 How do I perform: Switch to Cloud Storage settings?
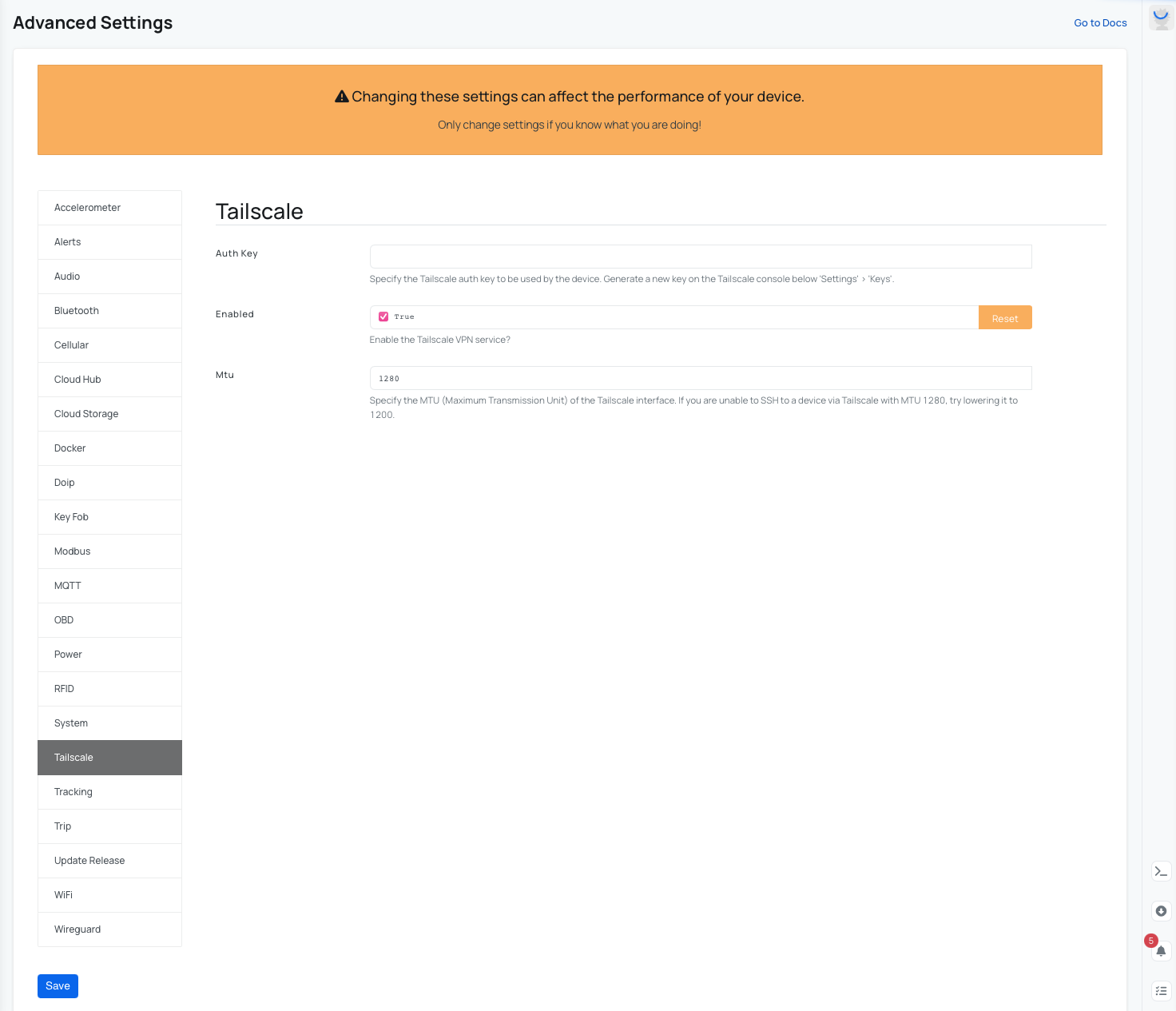[x=109, y=414]
